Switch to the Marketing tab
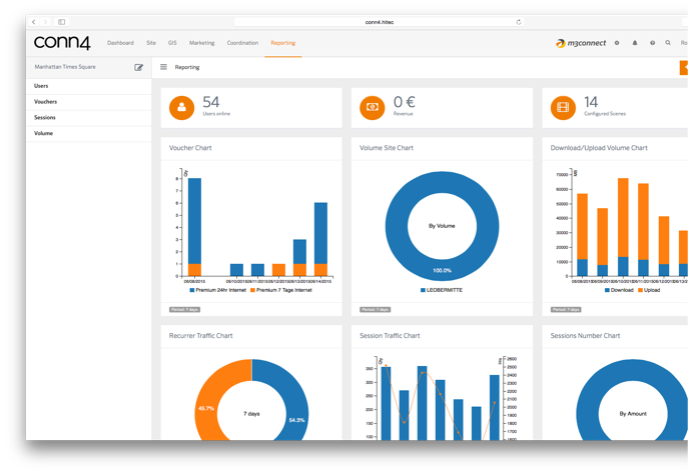This screenshot has height=474, width=689. (x=202, y=43)
